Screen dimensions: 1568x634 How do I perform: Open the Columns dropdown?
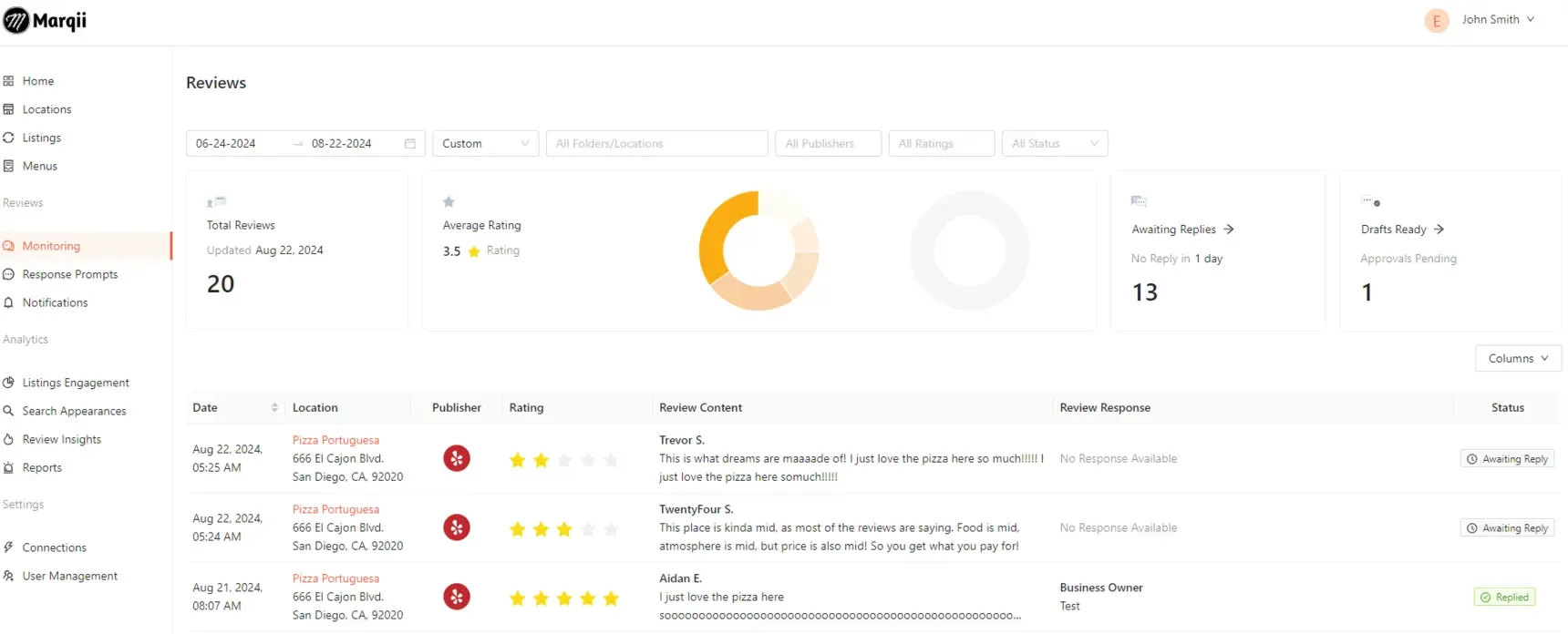tap(1518, 358)
